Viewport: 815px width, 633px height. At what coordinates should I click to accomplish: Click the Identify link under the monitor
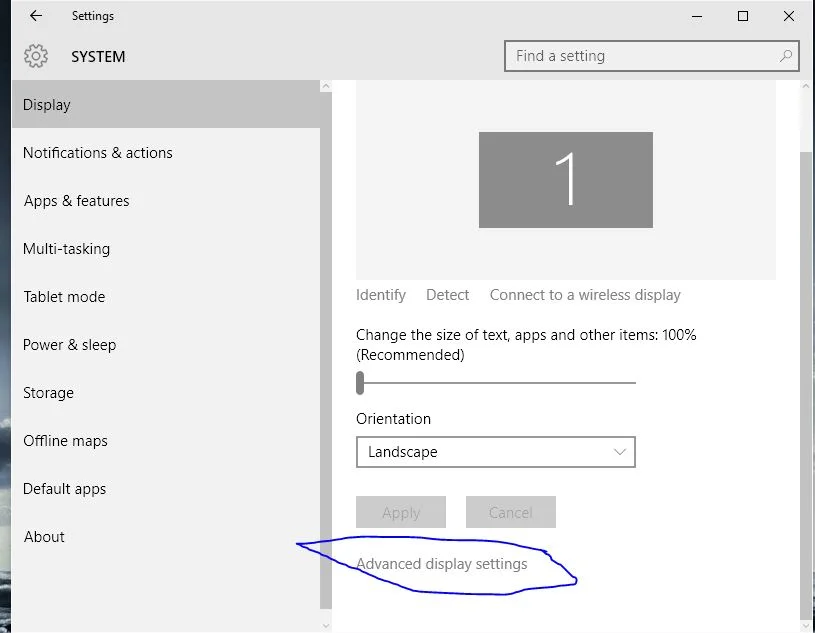(x=381, y=295)
